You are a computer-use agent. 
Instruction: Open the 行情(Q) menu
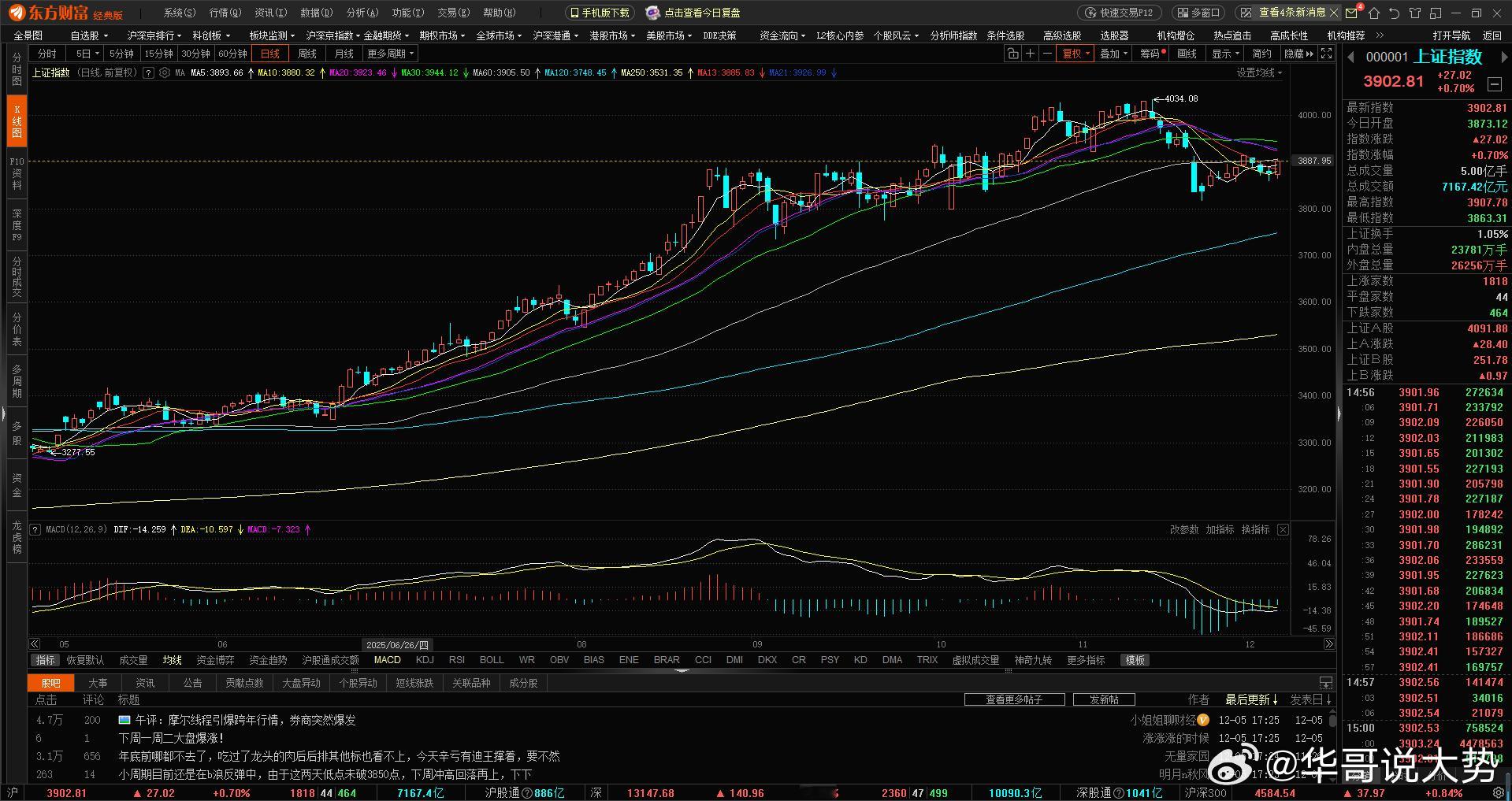coord(225,13)
